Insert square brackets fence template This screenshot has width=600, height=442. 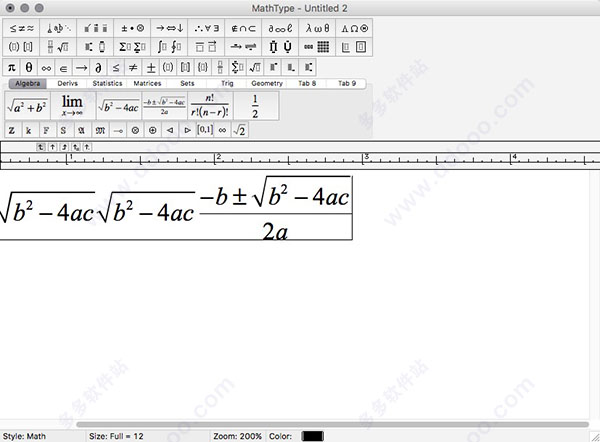click(185, 68)
